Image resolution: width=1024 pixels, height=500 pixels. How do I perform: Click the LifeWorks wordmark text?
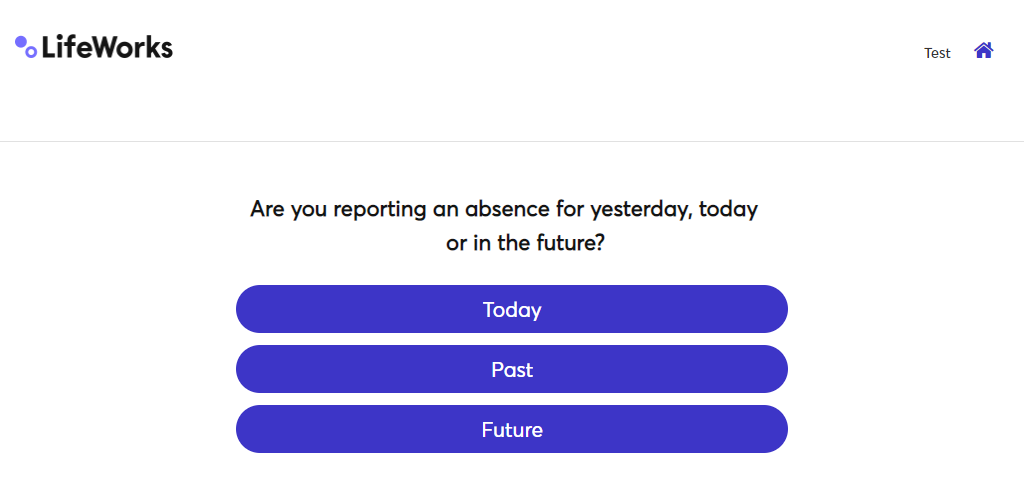107,47
